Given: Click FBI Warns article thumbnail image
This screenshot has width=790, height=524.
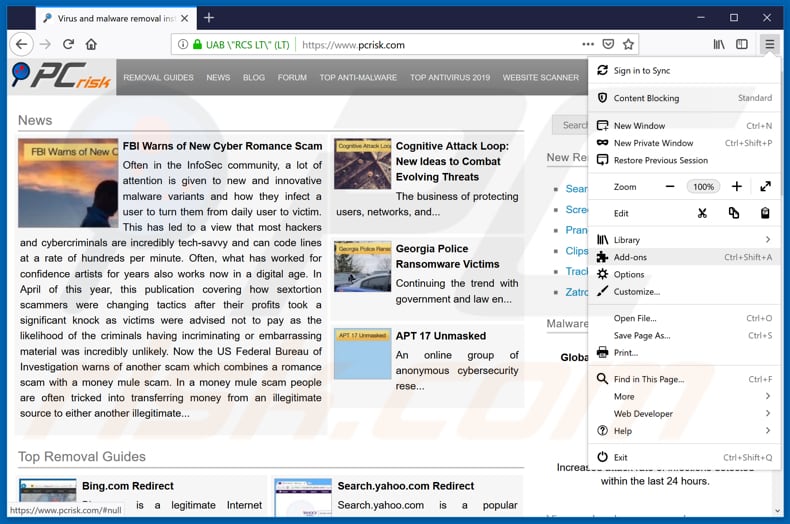Looking at the screenshot, I should [x=68, y=183].
